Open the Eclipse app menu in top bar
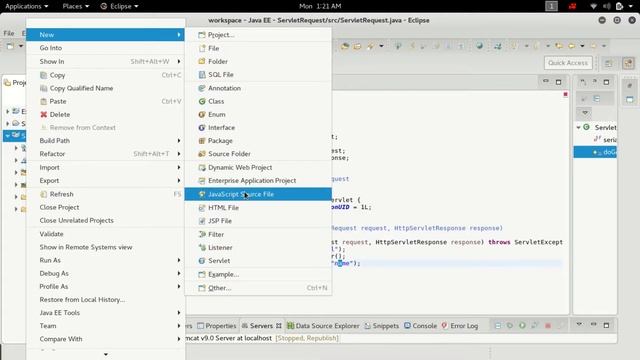This screenshot has height=360, width=640. pyautogui.click(x=119, y=6)
